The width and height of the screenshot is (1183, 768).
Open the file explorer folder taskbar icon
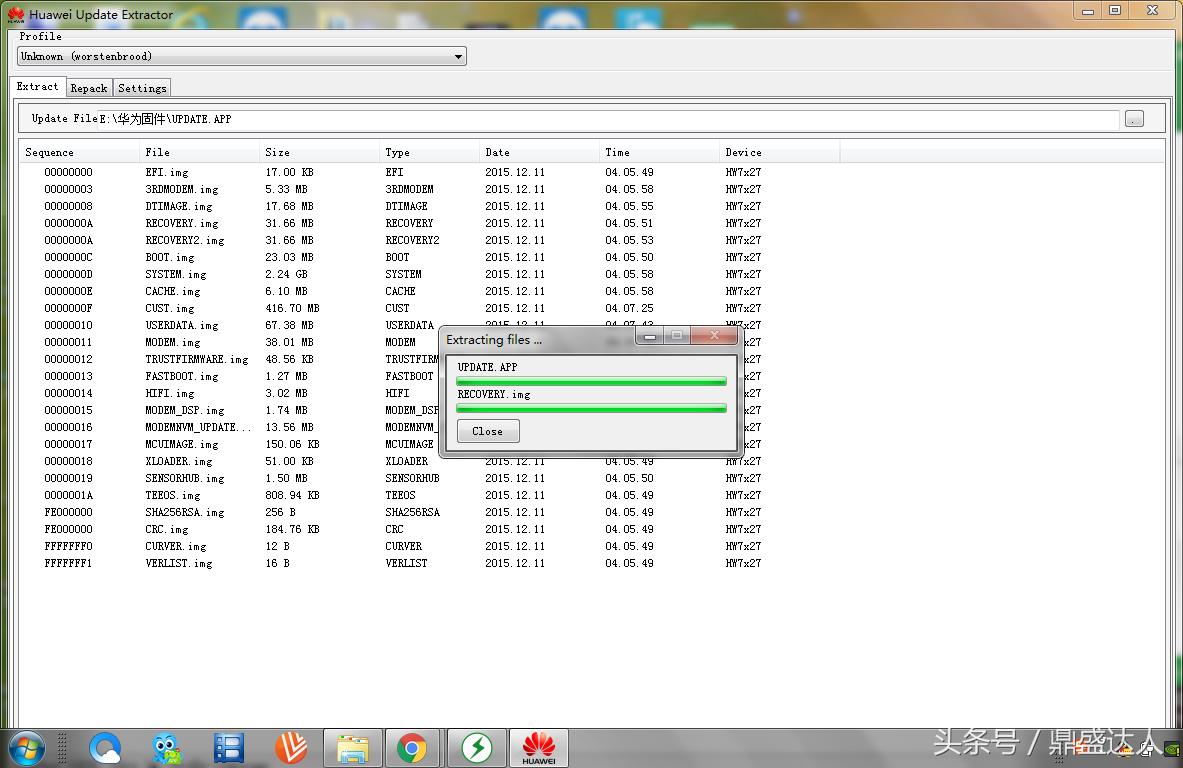tap(353, 747)
